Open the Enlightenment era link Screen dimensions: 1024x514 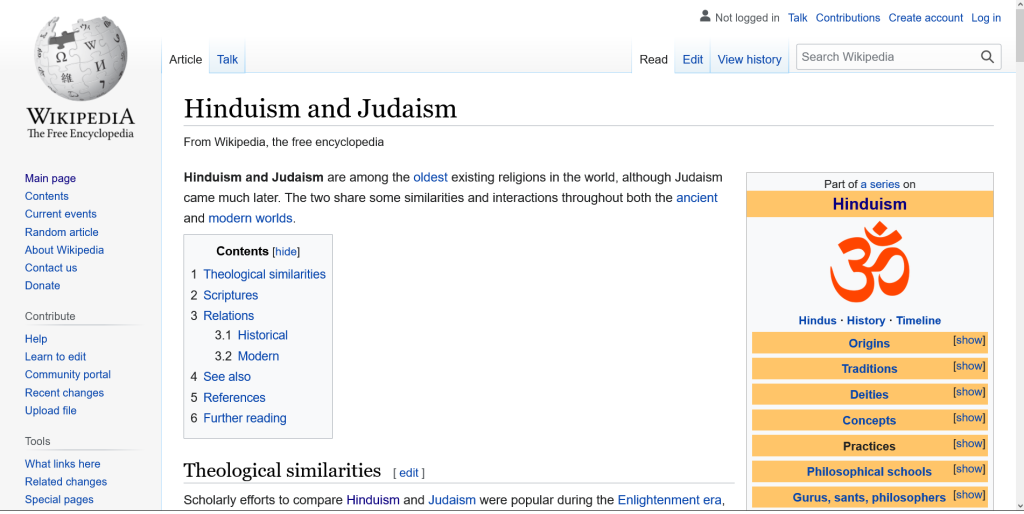(669, 500)
